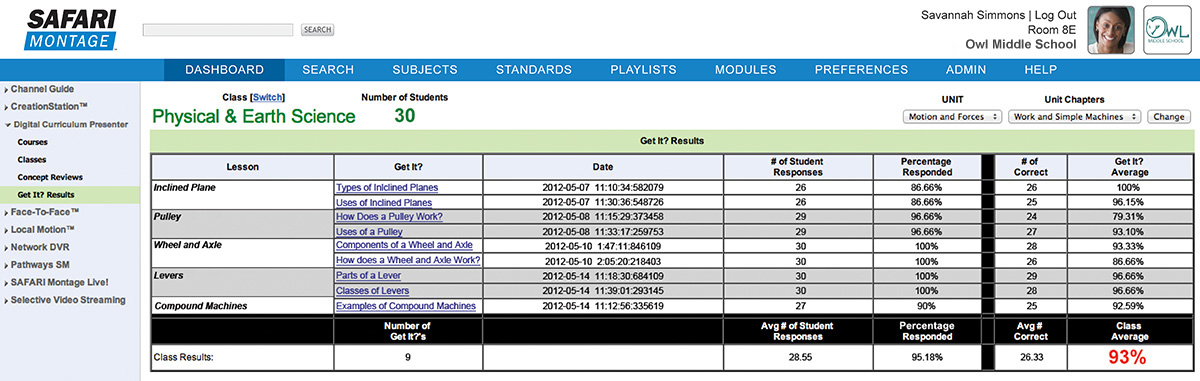Open Types of Inclined Planes link

[387, 187]
